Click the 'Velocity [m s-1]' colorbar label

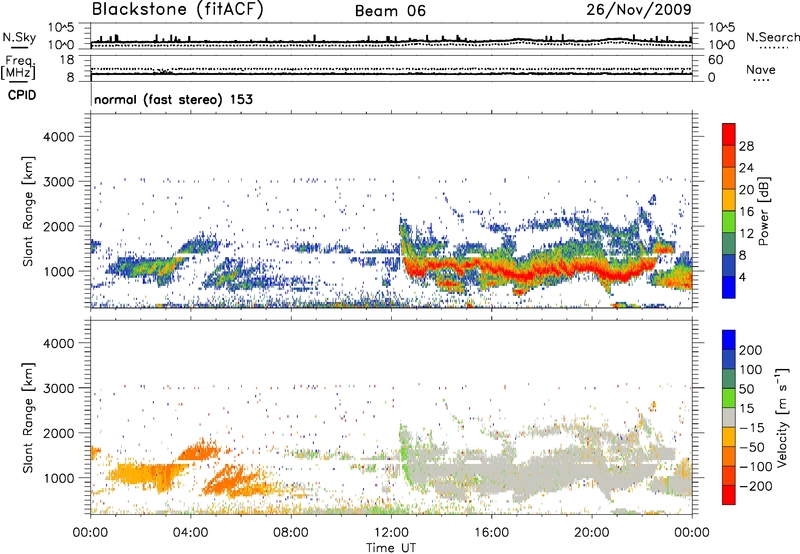click(x=782, y=417)
